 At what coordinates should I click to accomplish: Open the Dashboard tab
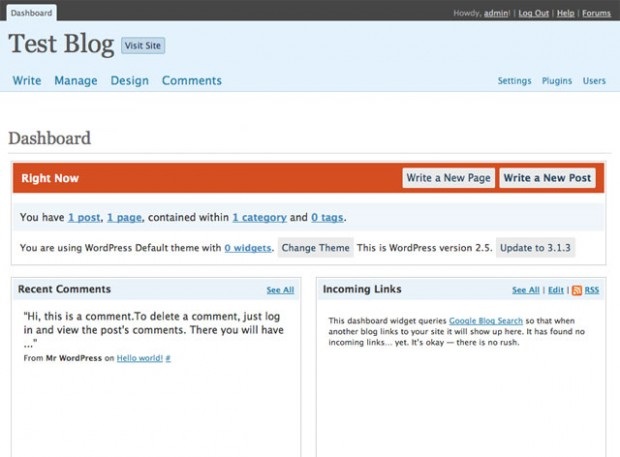click(x=32, y=13)
